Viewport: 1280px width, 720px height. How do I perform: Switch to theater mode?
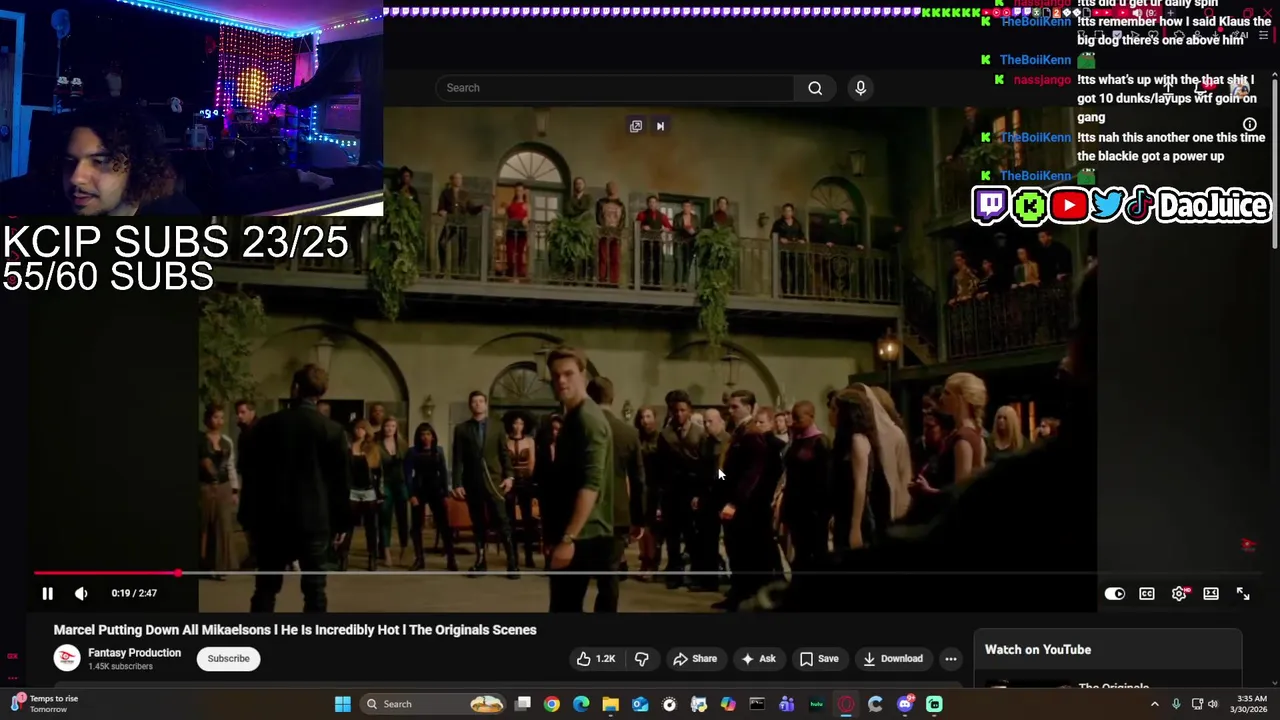point(1211,594)
